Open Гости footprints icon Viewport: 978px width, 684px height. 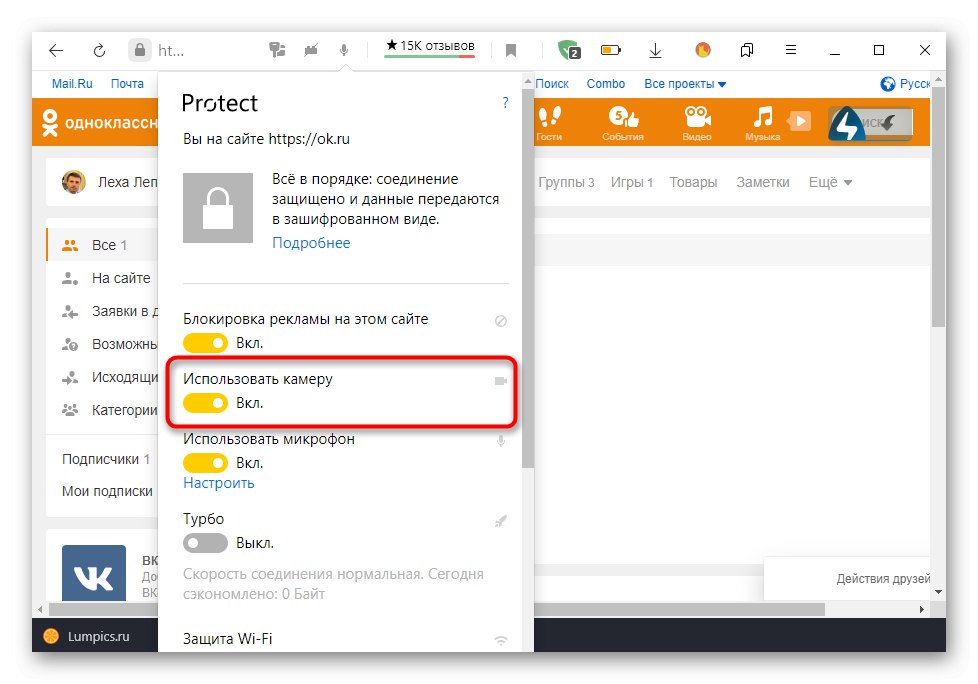pos(550,123)
